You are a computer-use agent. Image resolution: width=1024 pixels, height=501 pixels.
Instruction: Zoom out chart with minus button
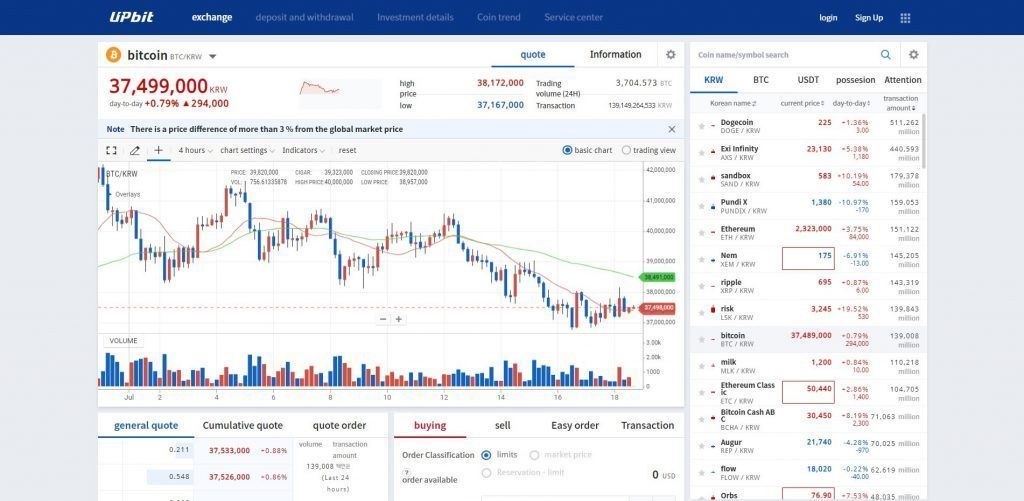coord(383,319)
